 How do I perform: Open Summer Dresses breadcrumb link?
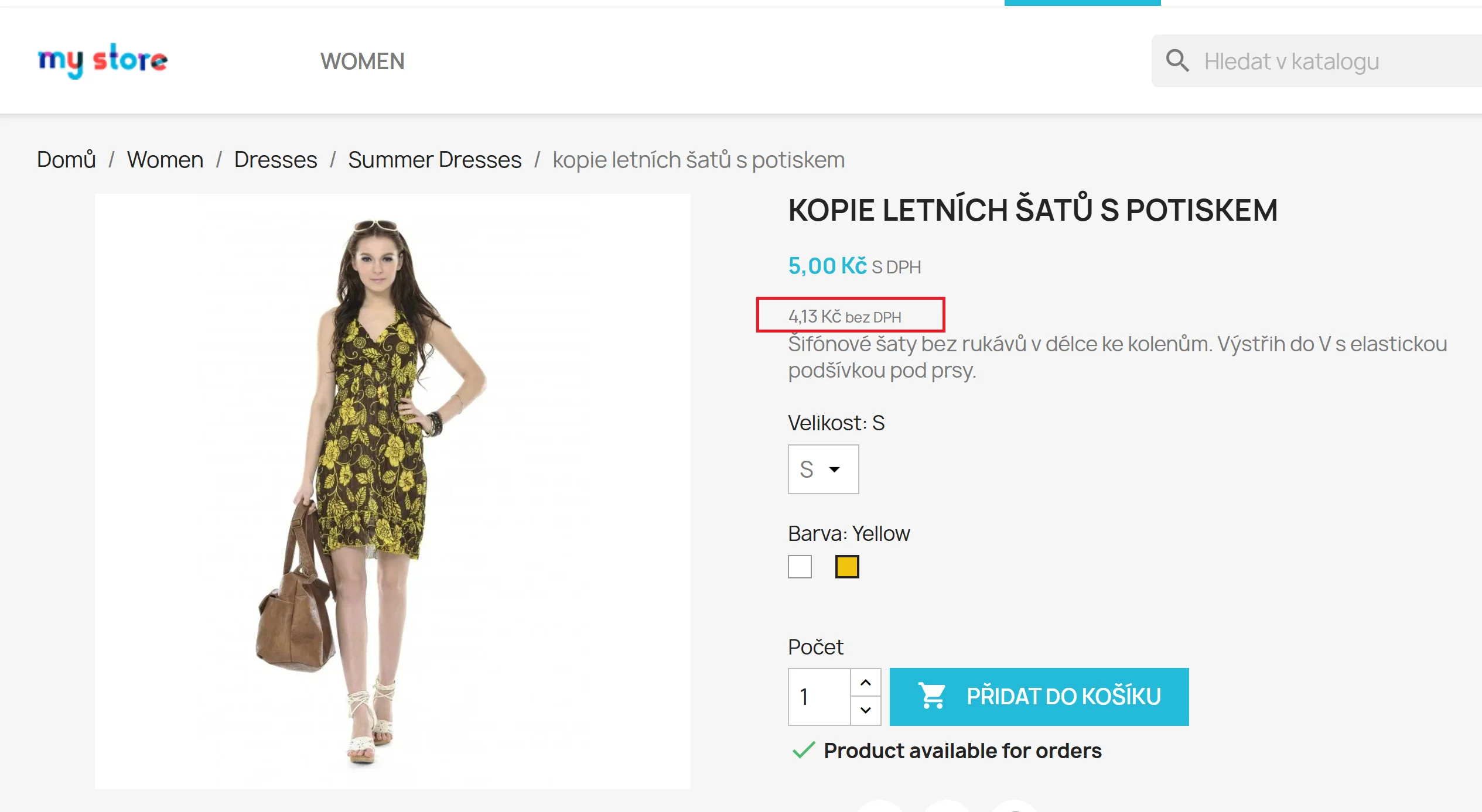point(435,160)
